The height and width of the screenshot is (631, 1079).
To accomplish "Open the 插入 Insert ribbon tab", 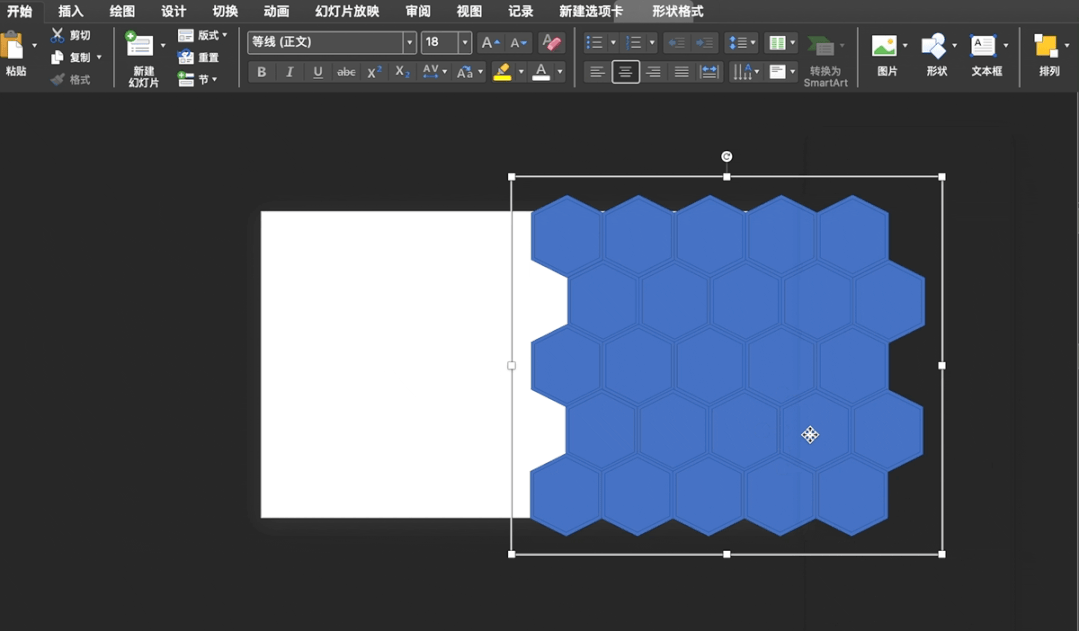I will (x=70, y=11).
